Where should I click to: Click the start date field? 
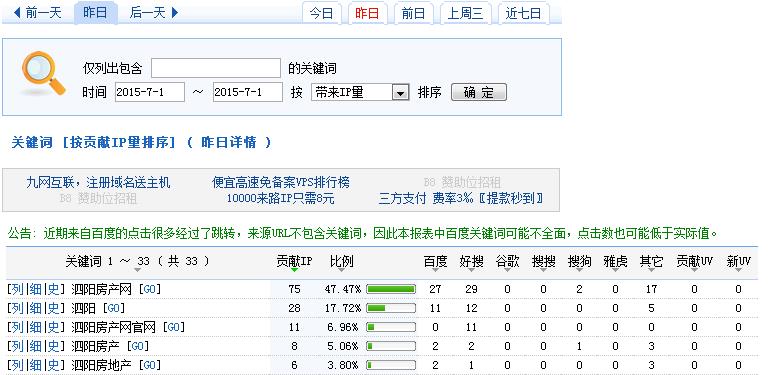pos(150,92)
